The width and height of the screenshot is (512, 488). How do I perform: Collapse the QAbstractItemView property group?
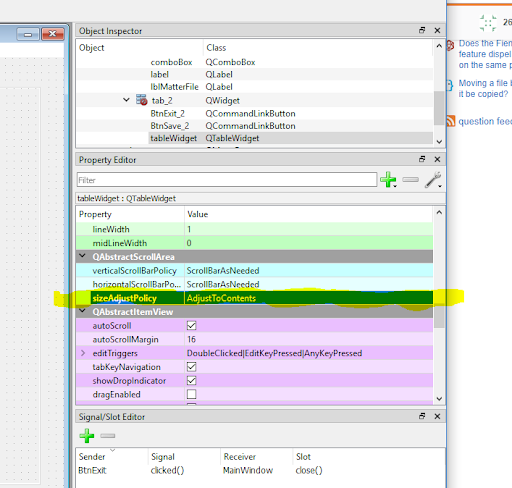[82, 311]
